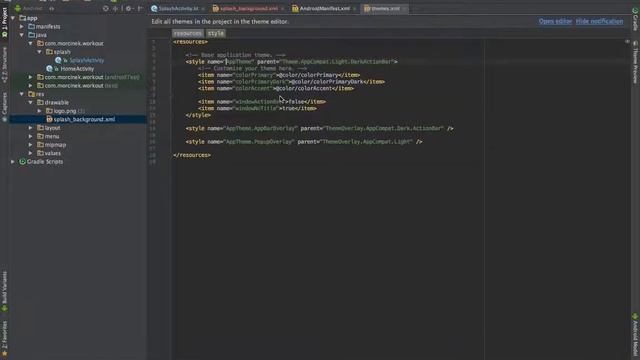Collapse the java folder
Image resolution: width=640 pixels, height=360 pixels.
22,35
